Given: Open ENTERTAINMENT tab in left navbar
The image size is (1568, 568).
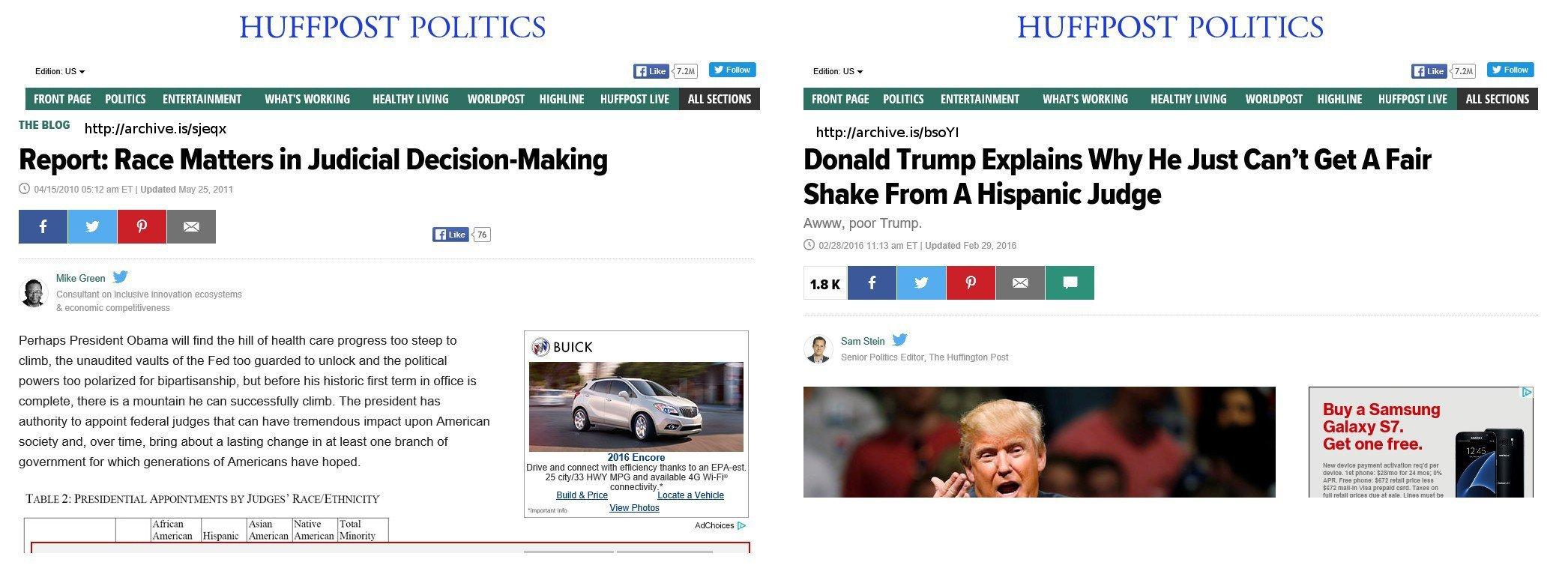Looking at the screenshot, I should click(x=202, y=99).
